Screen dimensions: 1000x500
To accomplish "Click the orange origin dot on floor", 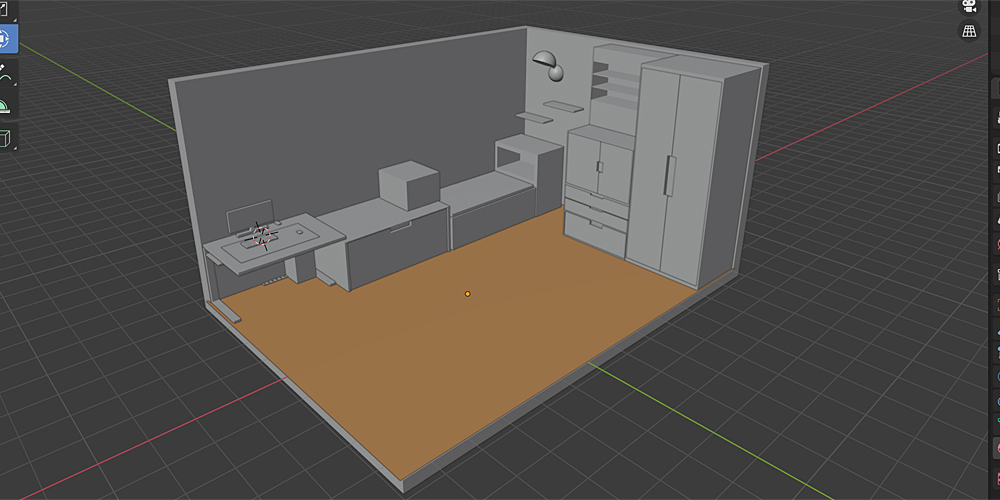I will pos(467,294).
